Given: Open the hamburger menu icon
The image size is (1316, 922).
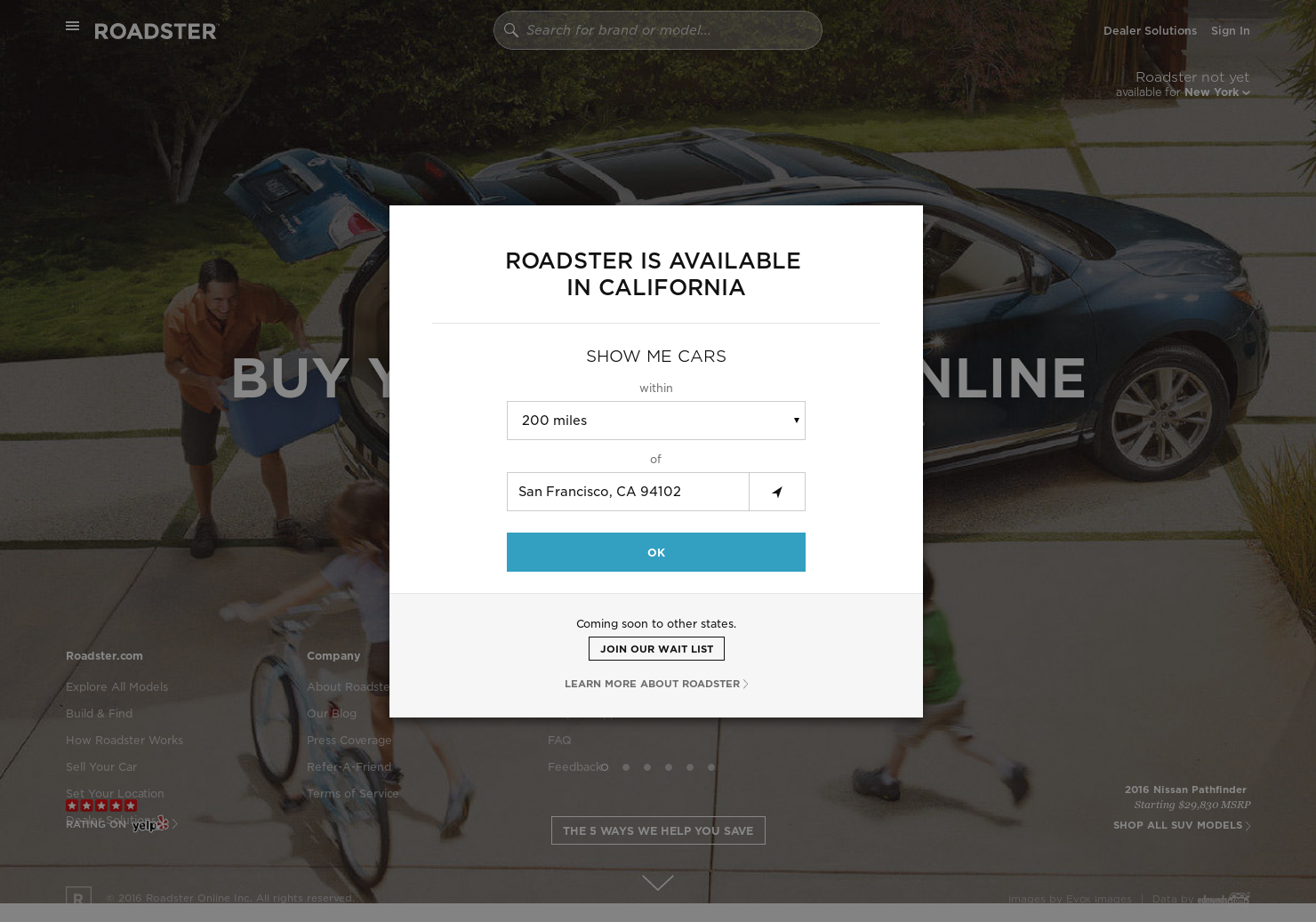Looking at the screenshot, I should [73, 26].
